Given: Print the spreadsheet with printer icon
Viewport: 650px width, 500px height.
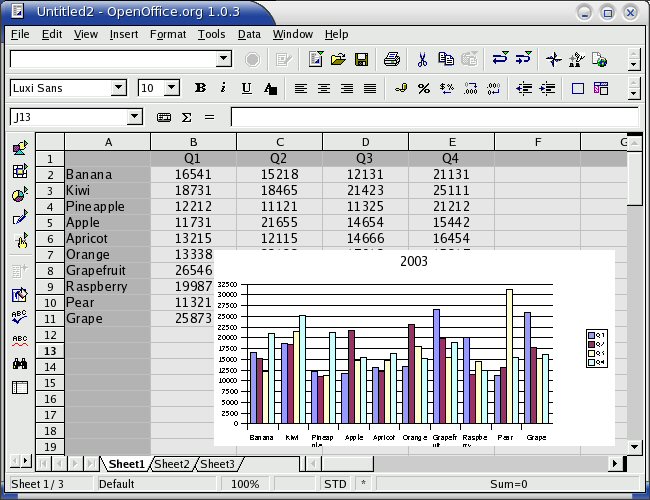Looking at the screenshot, I should pos(391,59).
